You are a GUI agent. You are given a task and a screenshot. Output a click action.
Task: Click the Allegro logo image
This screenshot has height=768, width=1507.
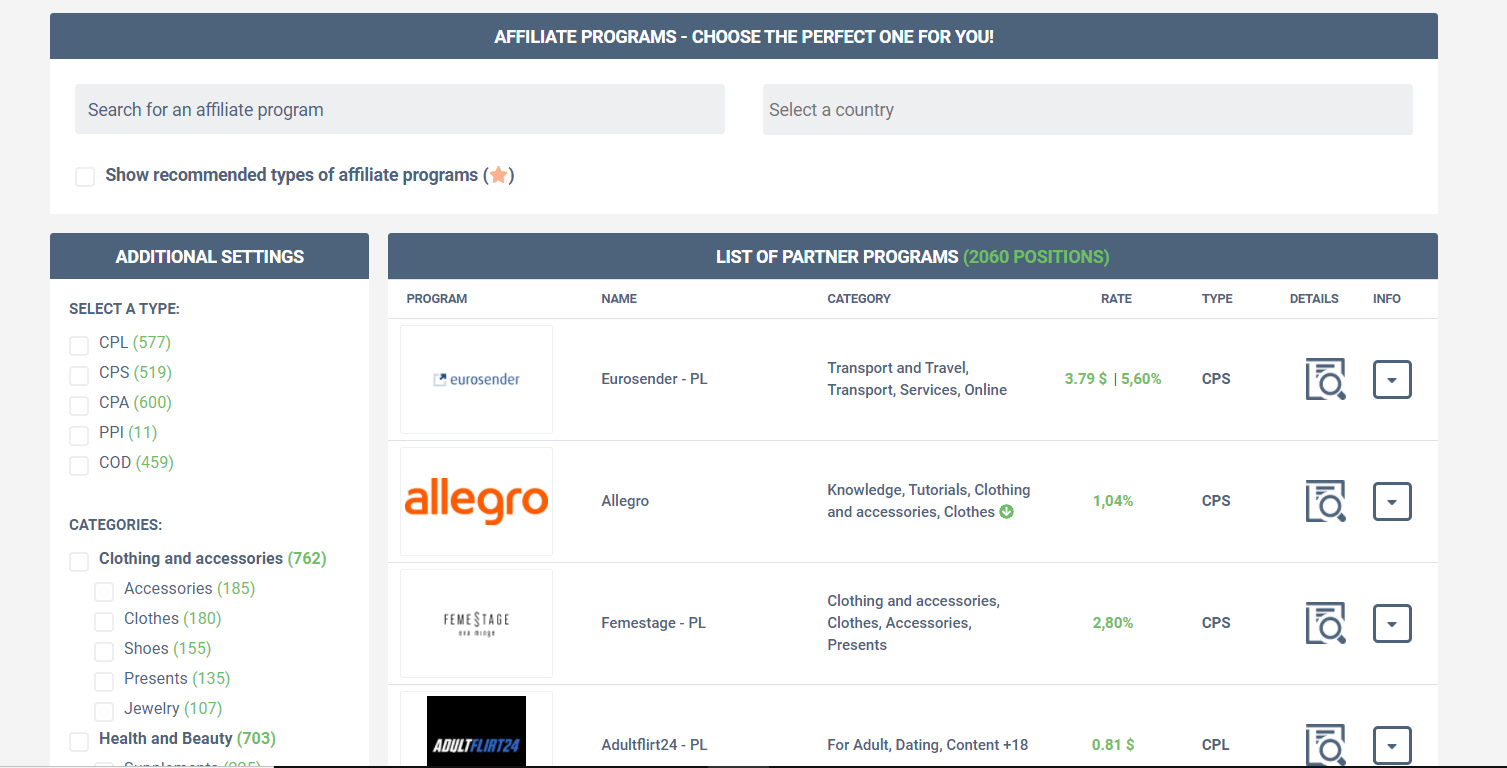click(476, 501)
